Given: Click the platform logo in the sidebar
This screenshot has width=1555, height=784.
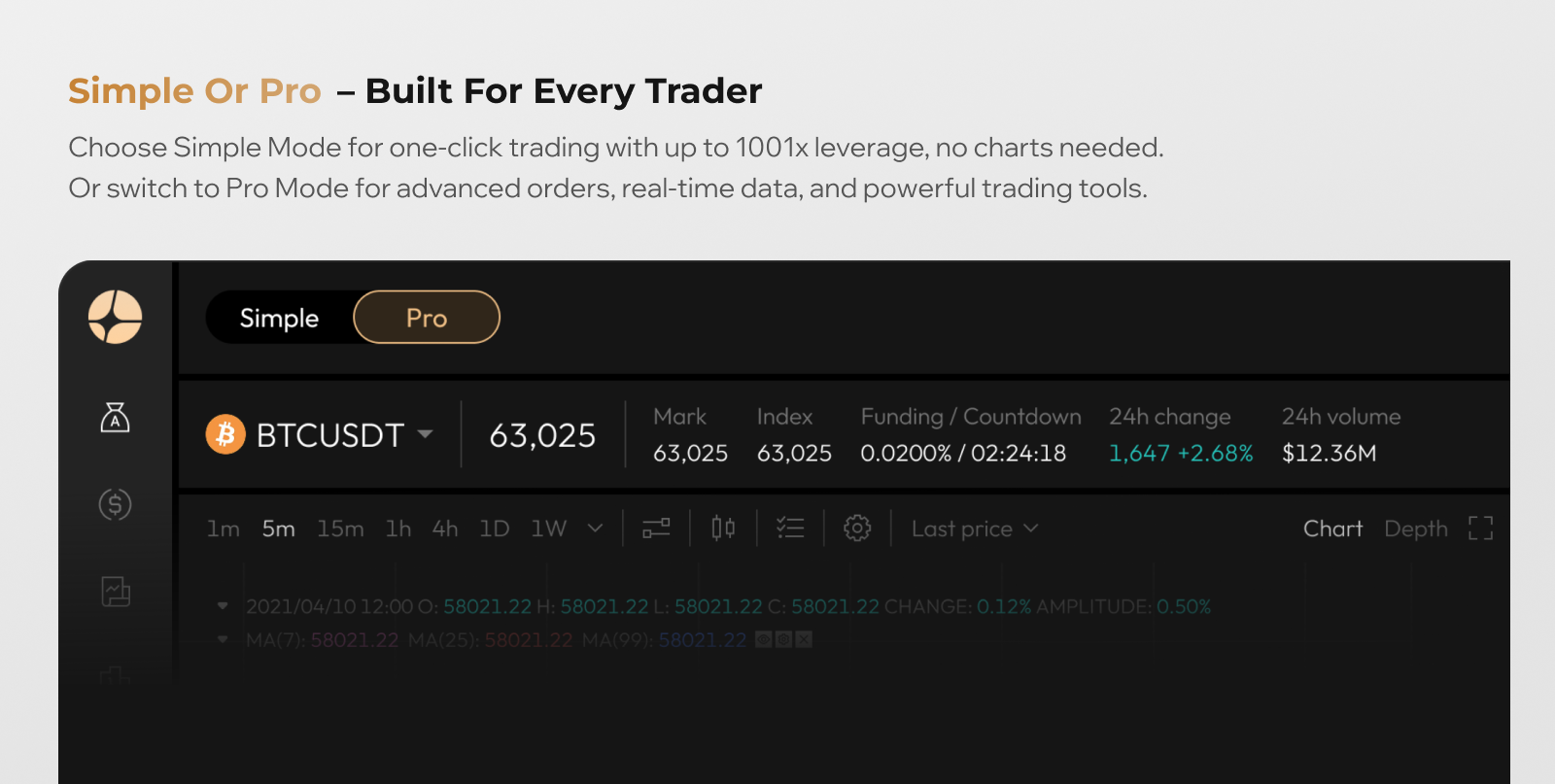Looking at the screenshot, I should point(115,317).
